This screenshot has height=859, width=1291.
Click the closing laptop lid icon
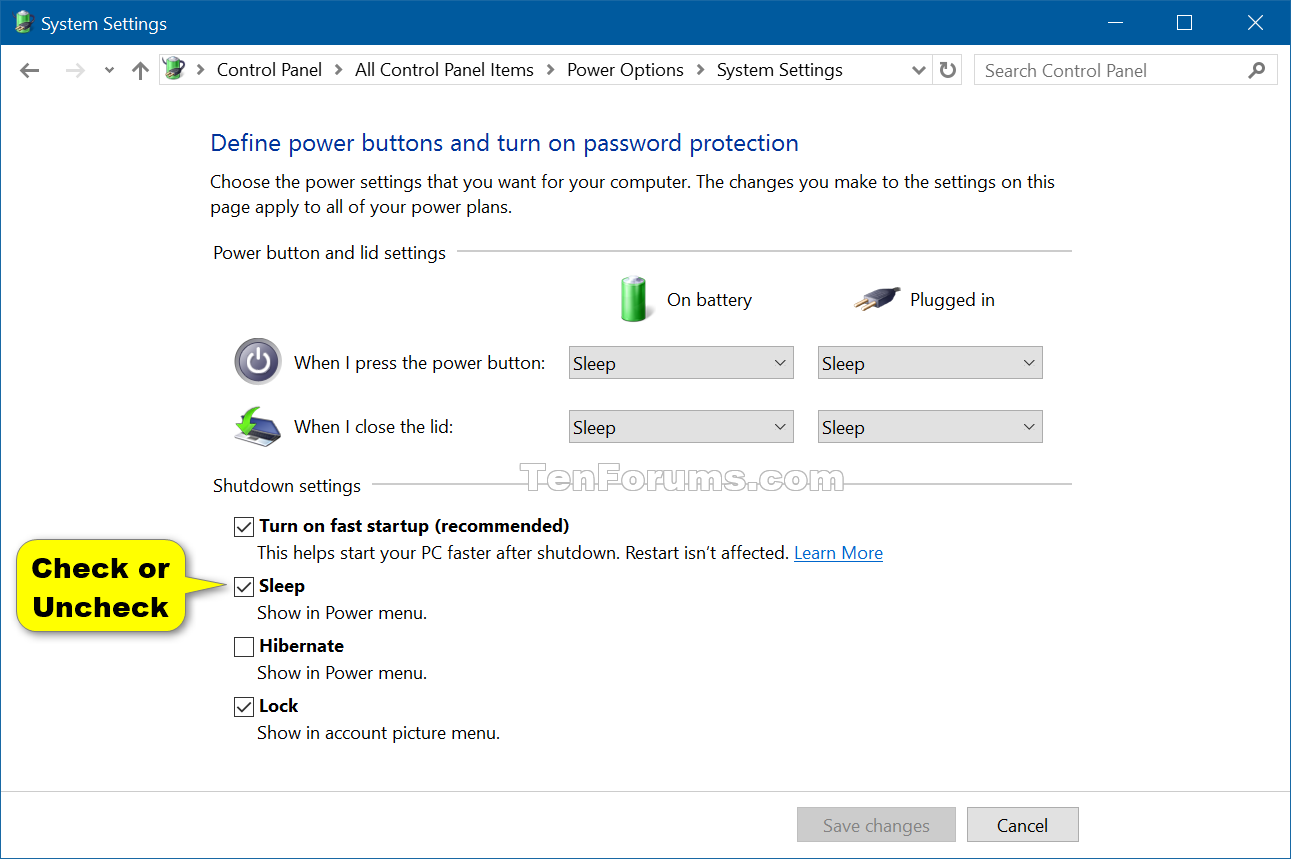point(257,425)
